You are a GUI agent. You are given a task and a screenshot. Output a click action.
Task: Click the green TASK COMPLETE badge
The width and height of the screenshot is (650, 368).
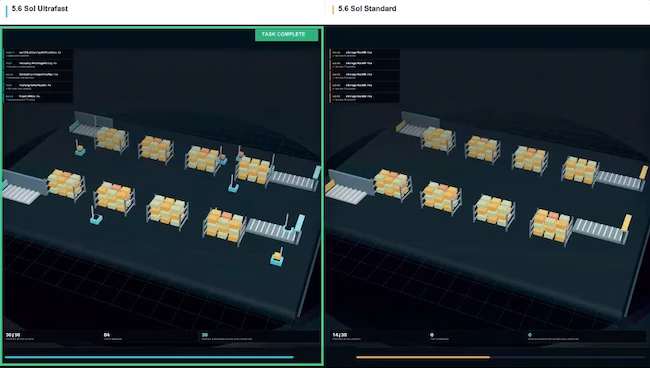pyautogui.click(x=286, y=34)
